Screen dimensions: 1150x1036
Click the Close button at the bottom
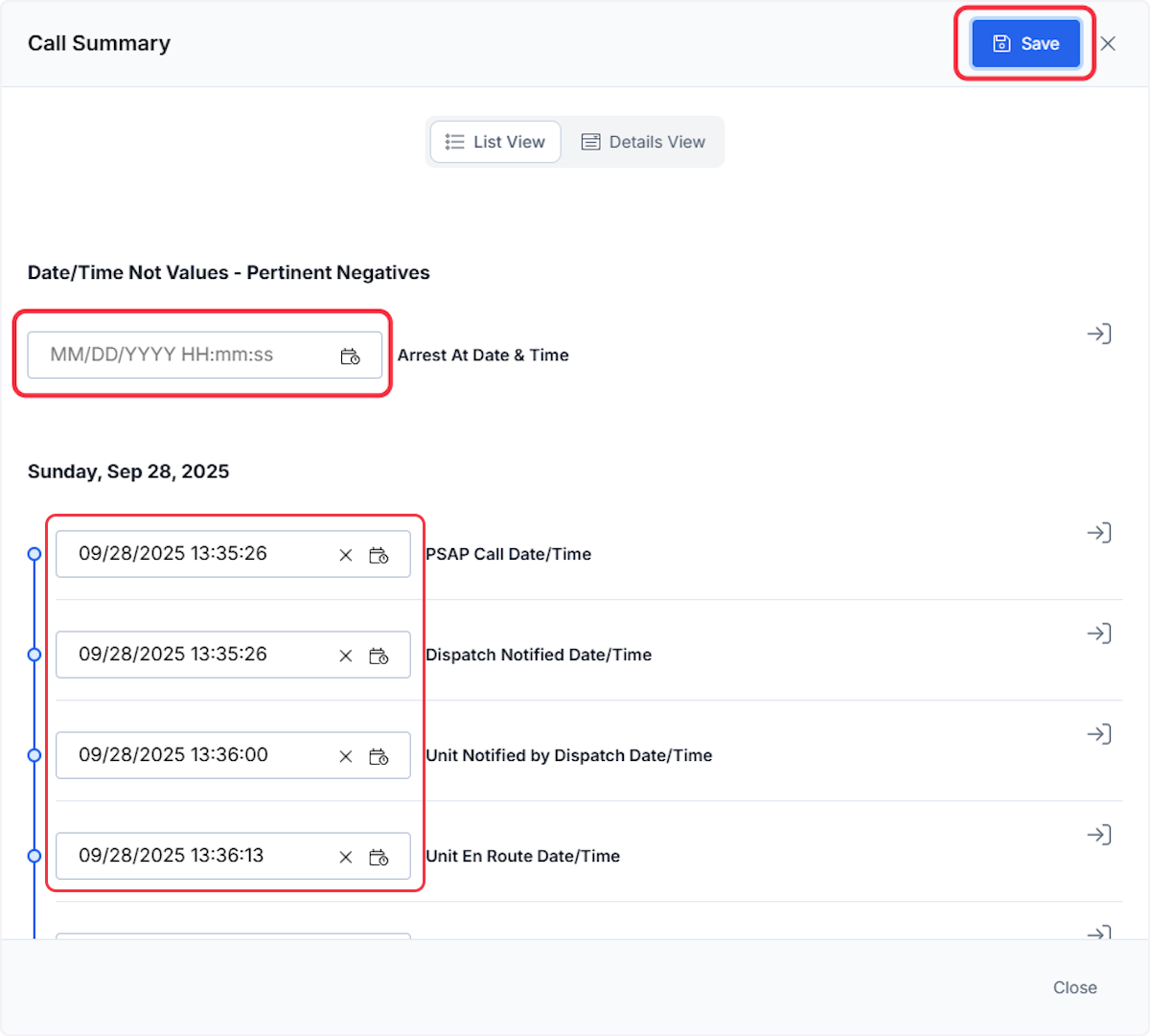pos(1074,987)
